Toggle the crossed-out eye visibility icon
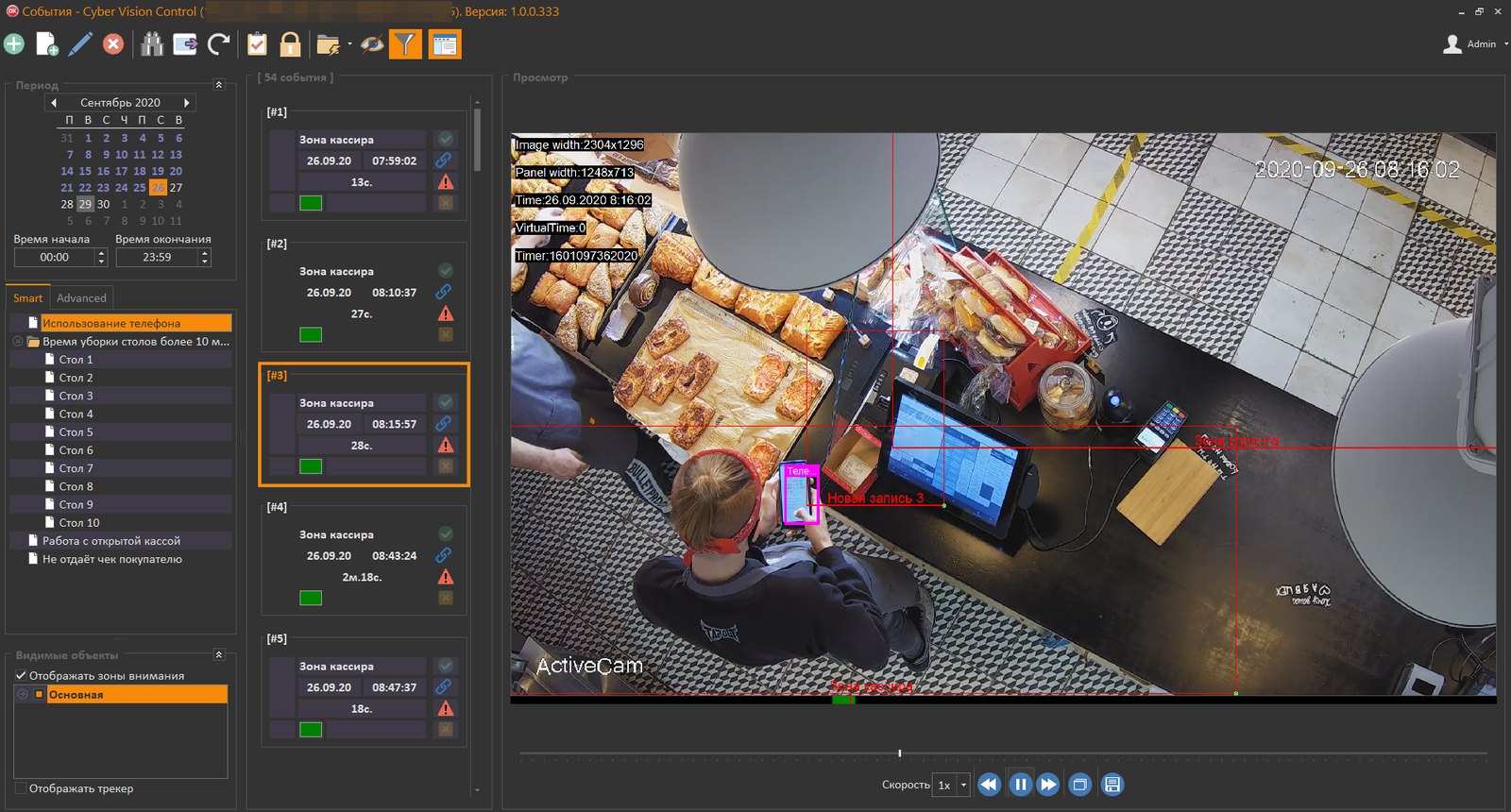 coord(372,44)
